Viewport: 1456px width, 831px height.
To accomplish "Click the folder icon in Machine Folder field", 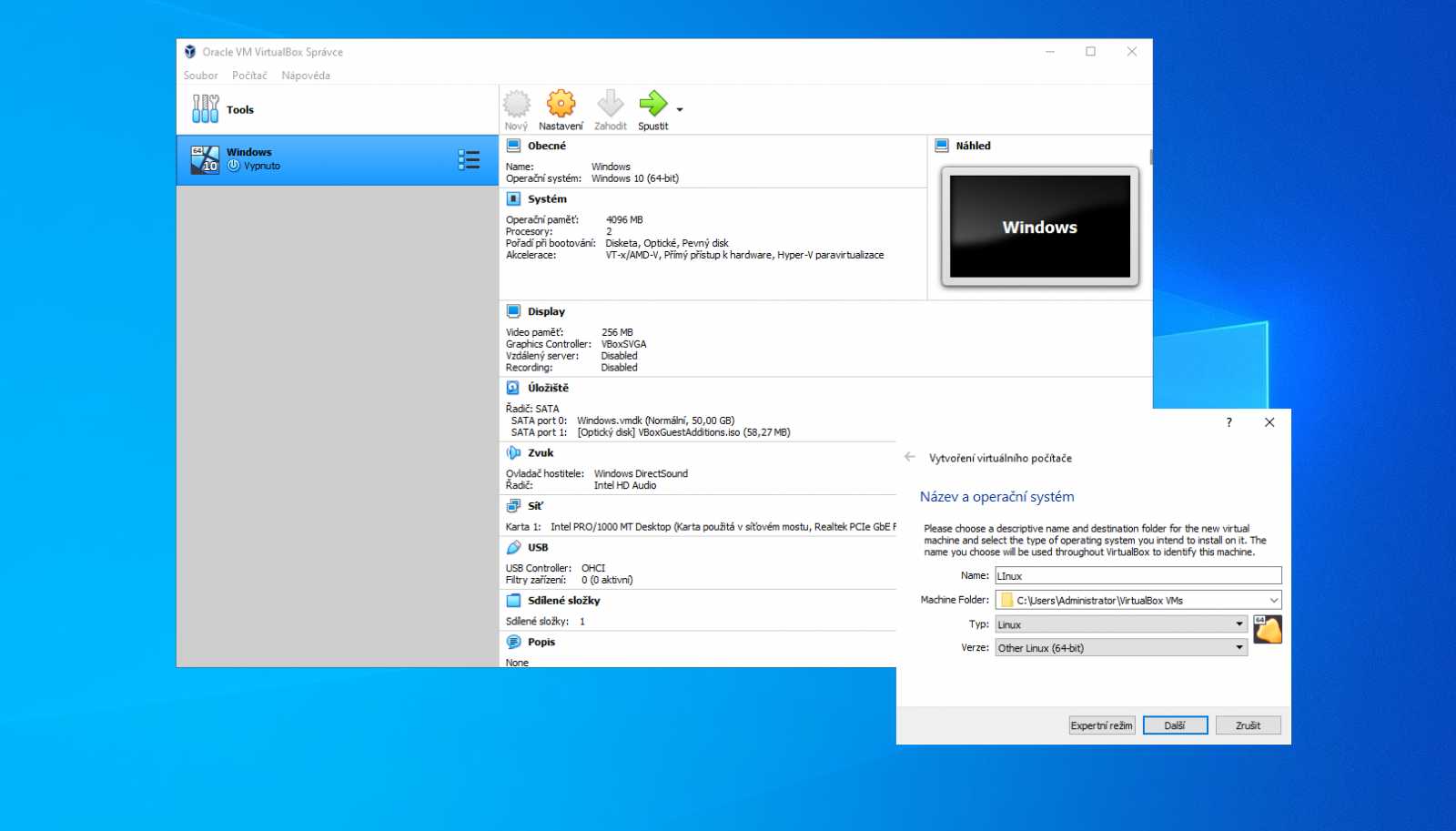I will coord(1006,601).
